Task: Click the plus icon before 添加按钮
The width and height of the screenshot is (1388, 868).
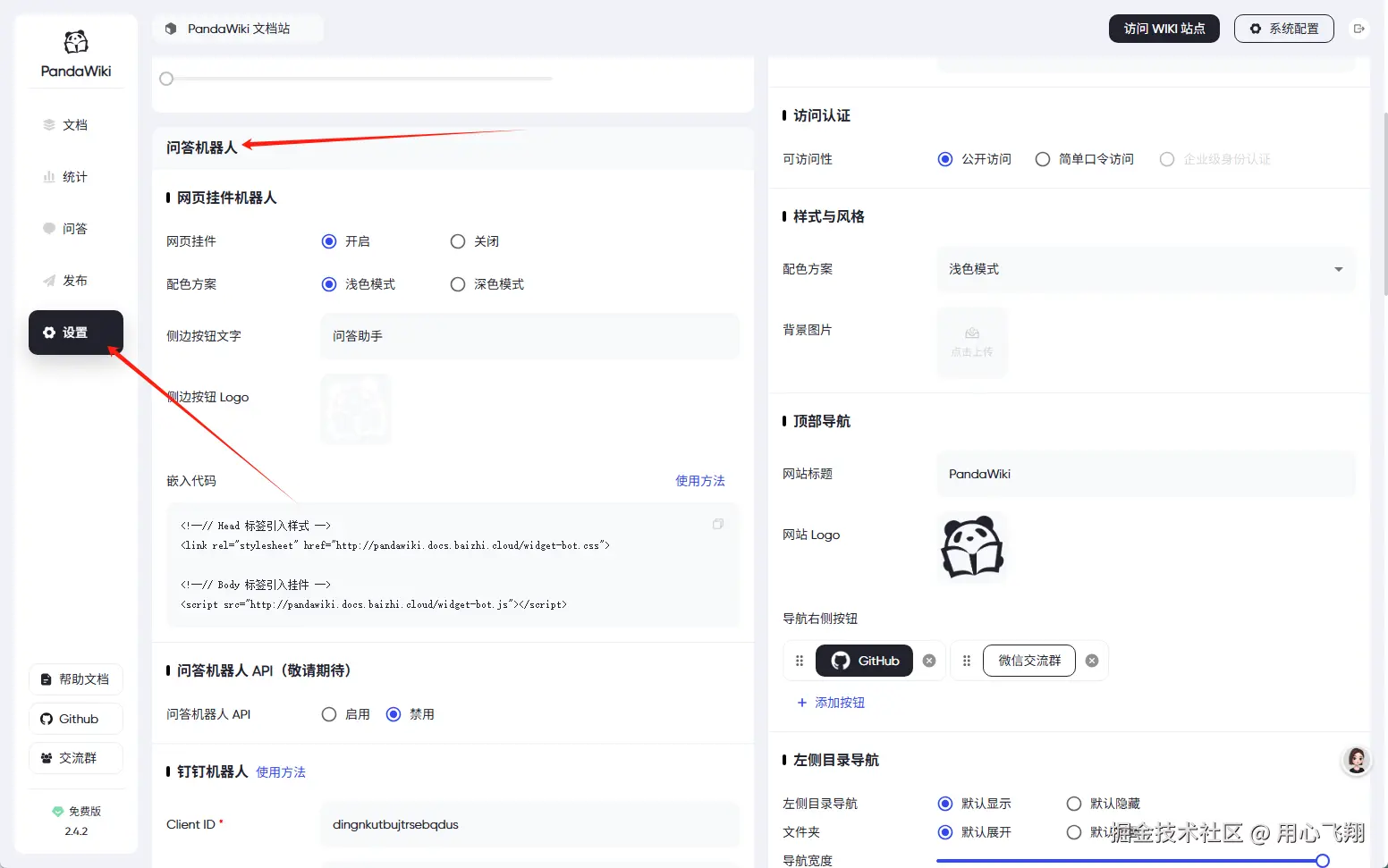Action: coord(802,703)
